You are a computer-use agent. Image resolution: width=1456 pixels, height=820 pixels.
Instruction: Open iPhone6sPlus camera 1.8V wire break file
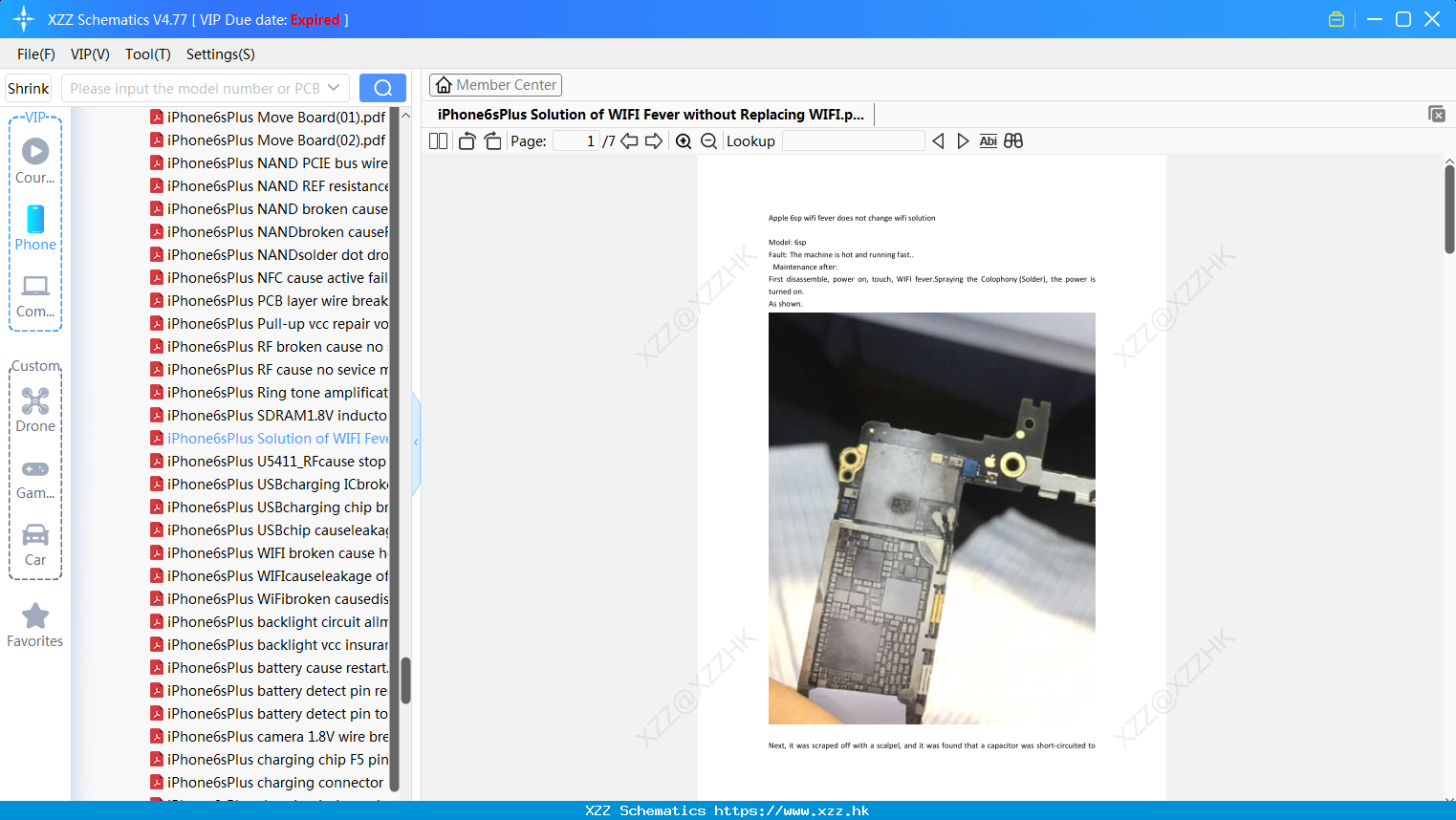[269, 737]
